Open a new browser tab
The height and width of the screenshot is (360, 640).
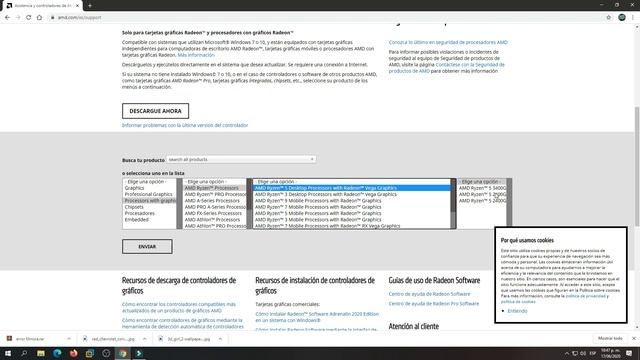point(90,6)
